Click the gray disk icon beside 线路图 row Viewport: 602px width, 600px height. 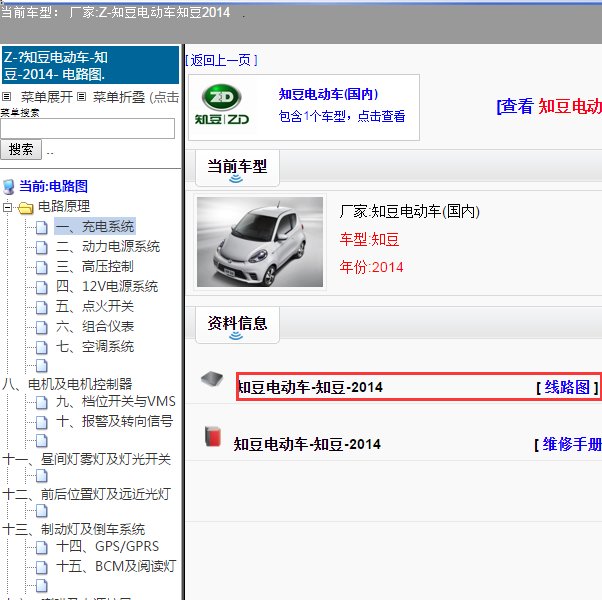(212, 379)
